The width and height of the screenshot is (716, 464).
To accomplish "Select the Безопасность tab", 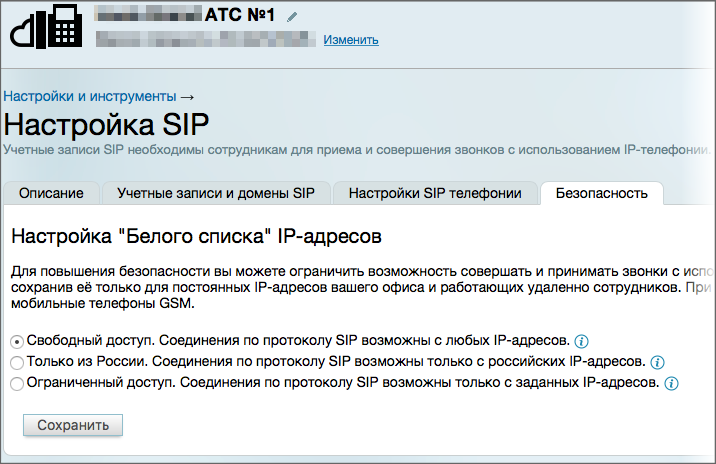I will 602,193.
